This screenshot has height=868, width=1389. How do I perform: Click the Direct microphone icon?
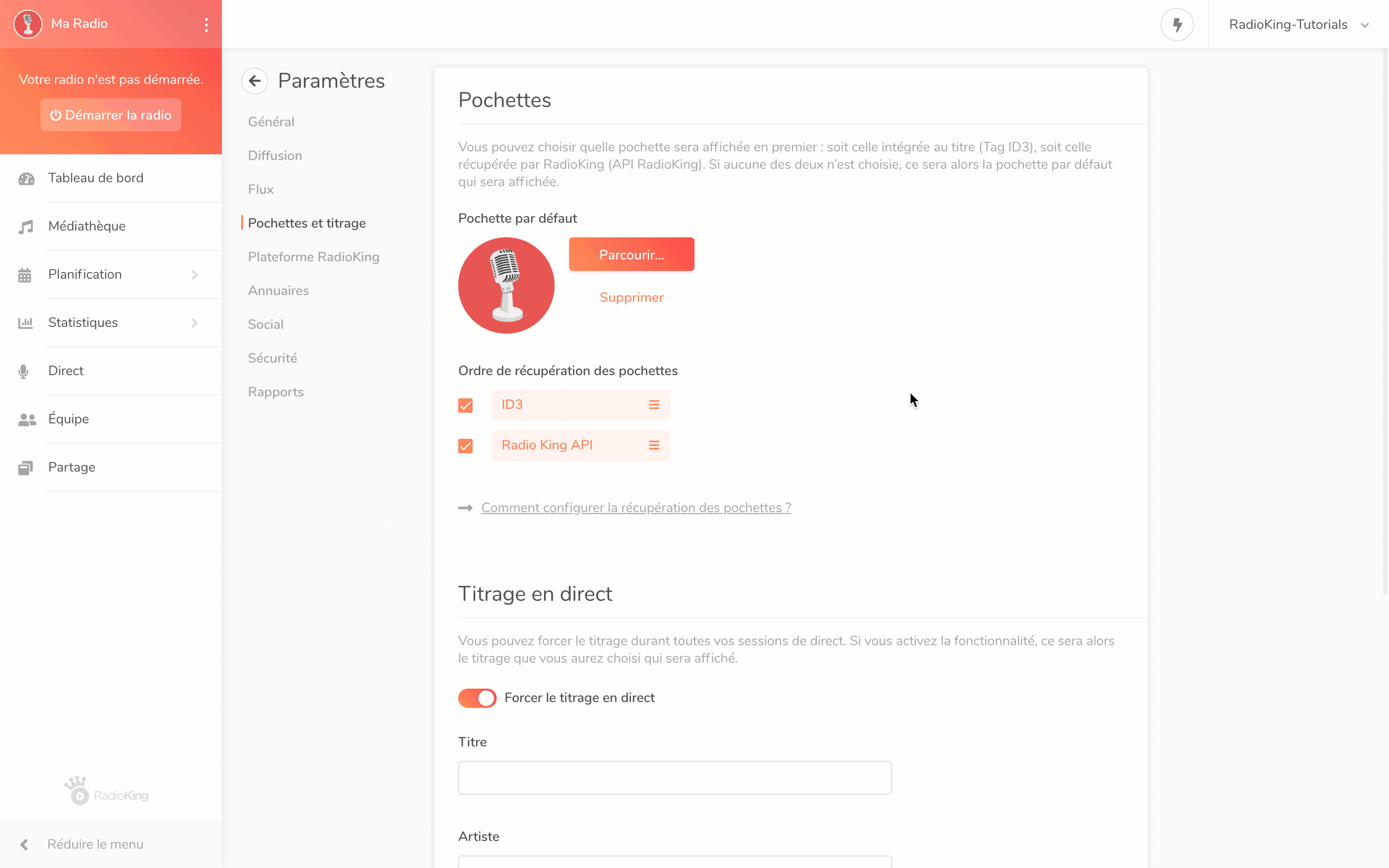pos(24,371)
